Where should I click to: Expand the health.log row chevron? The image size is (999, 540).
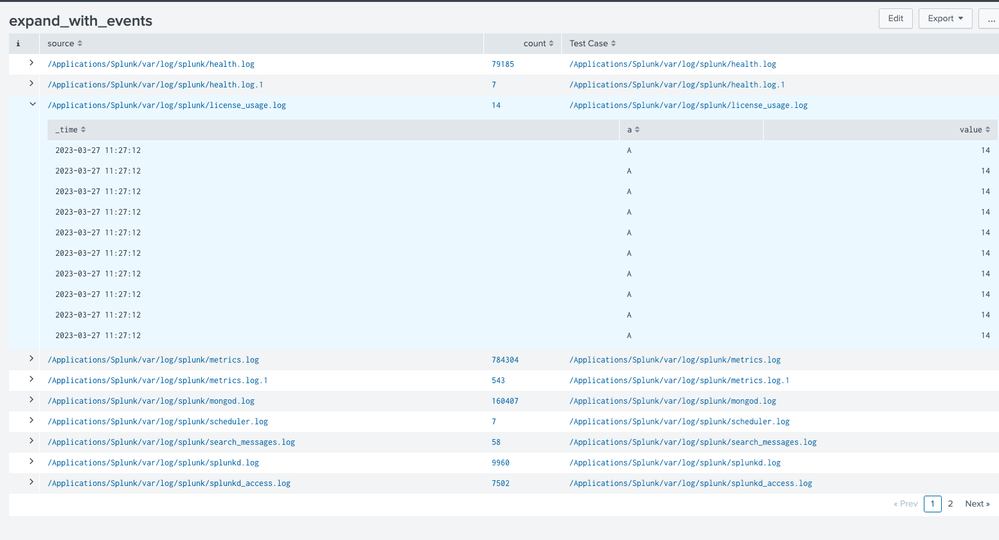[x=32, y=63]
